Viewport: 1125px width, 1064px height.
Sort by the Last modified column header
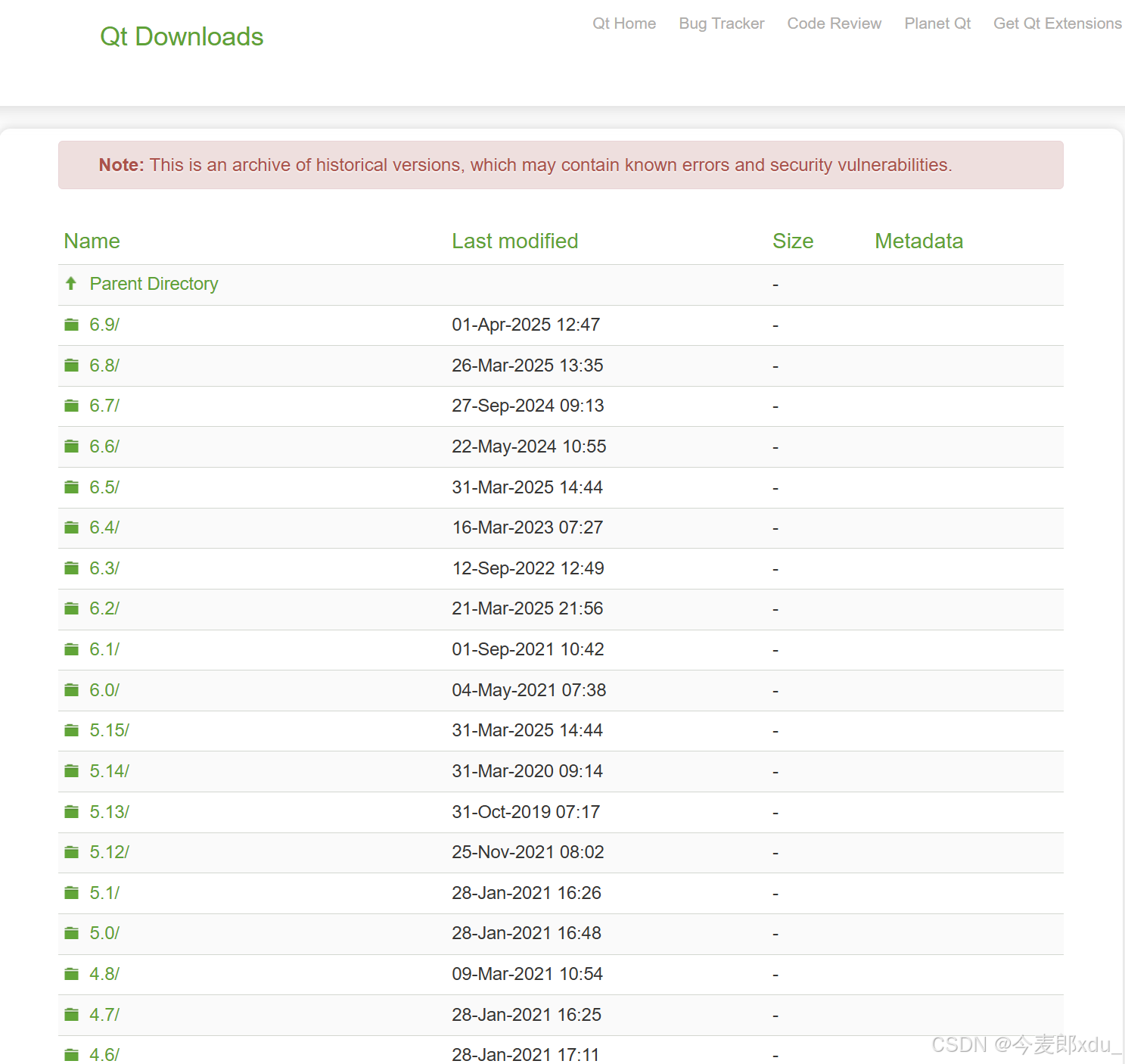tap(514, 241)
